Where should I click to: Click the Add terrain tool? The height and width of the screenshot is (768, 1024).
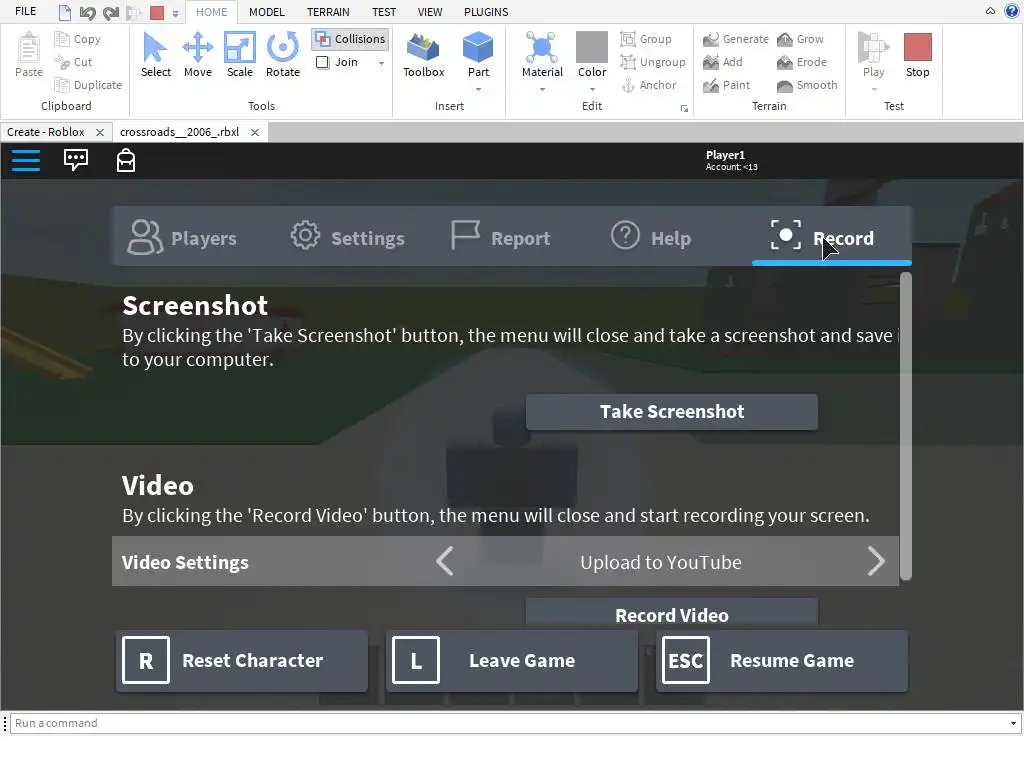tap(723, 62)
